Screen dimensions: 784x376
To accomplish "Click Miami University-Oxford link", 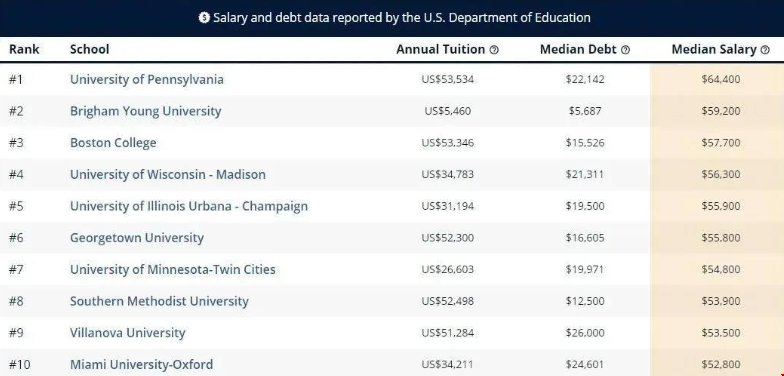I will click(x=142, y=364).
